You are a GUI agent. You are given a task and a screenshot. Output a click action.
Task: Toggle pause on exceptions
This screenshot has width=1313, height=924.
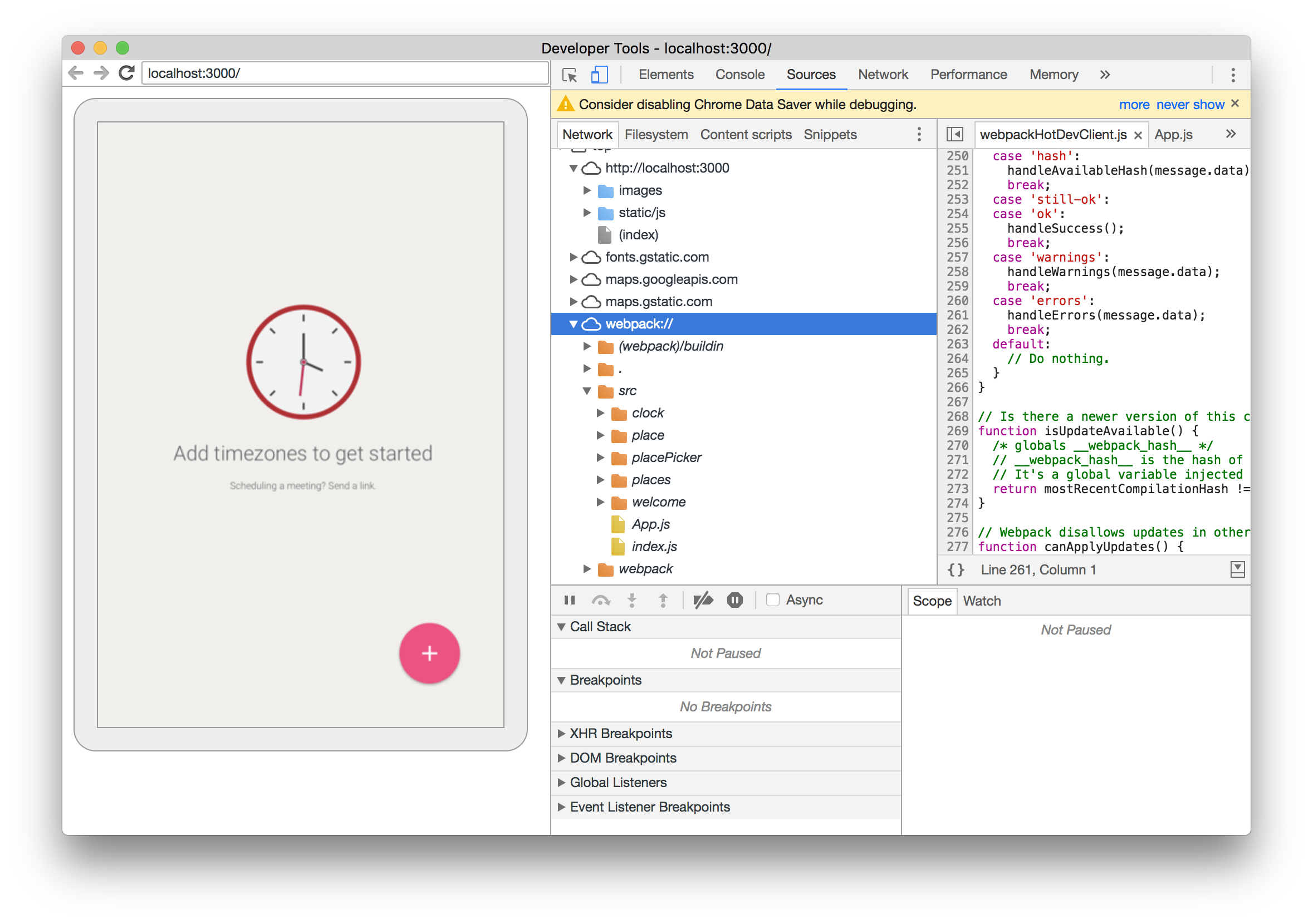(735, 600)
